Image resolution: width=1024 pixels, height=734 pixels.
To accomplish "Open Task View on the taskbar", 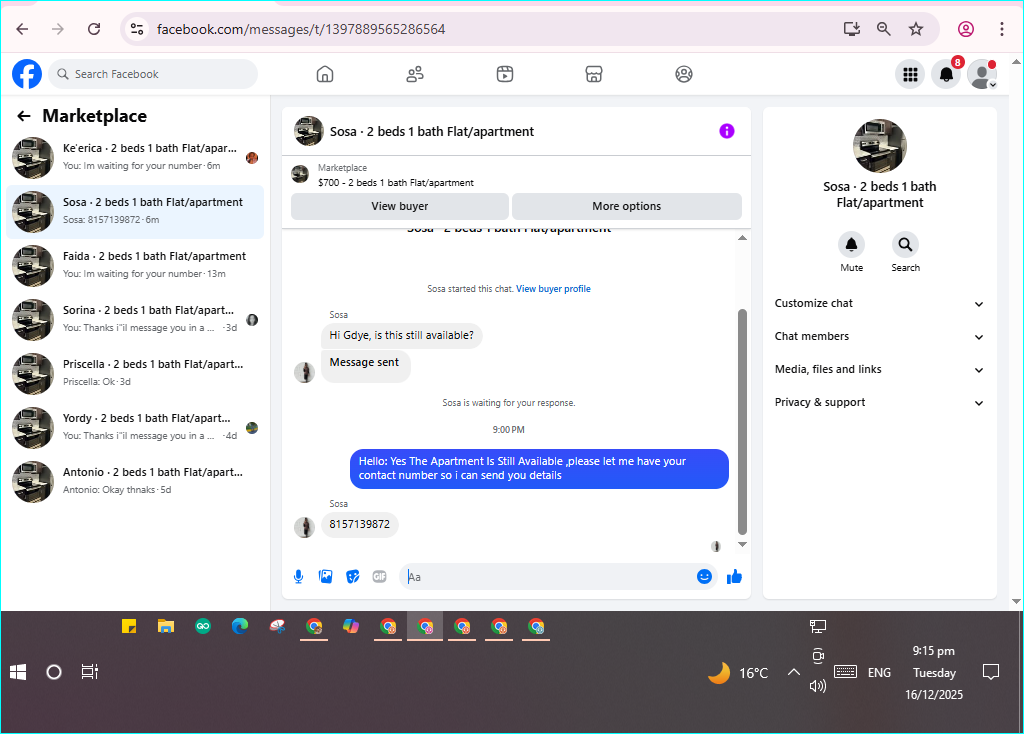I will (89, 672).
